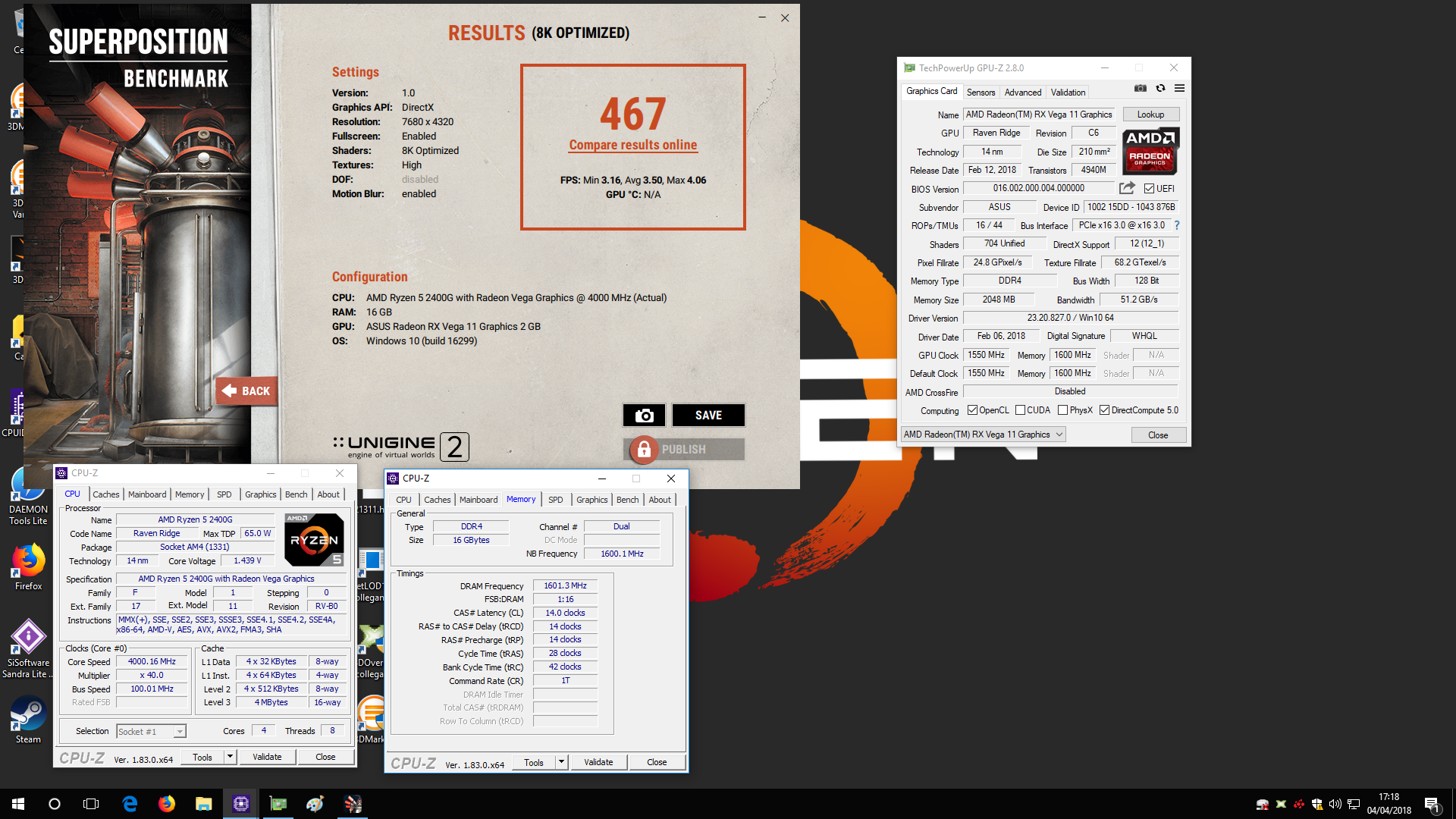1456x819 pixels.
Task: Click Validate in the left CPU-Z window
Action: tap(267, 757)
